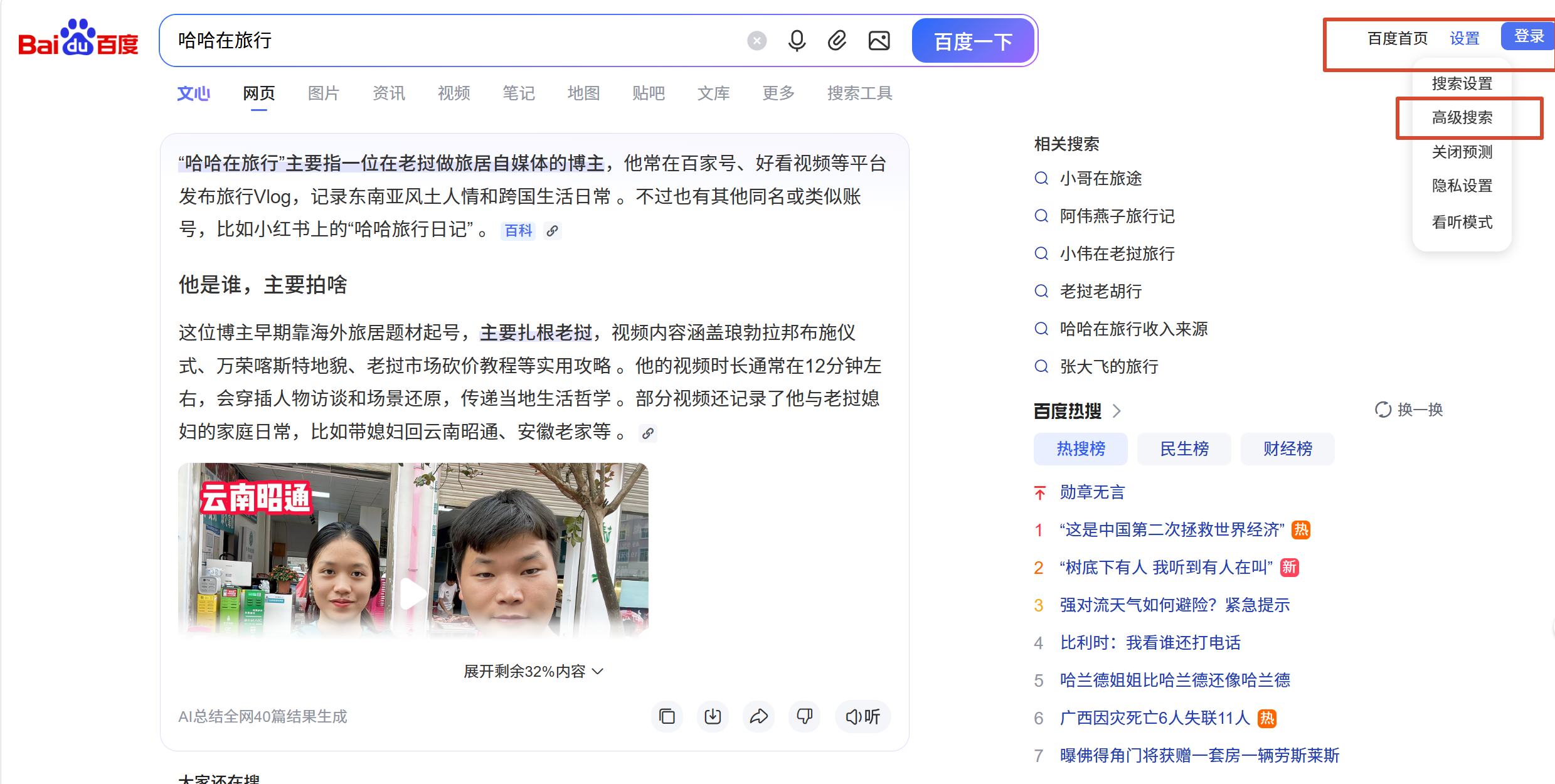Open the 贴吧 tab
Image resolution: width=1555 pixels, height=784 pixels.
[x=649, y=93]
